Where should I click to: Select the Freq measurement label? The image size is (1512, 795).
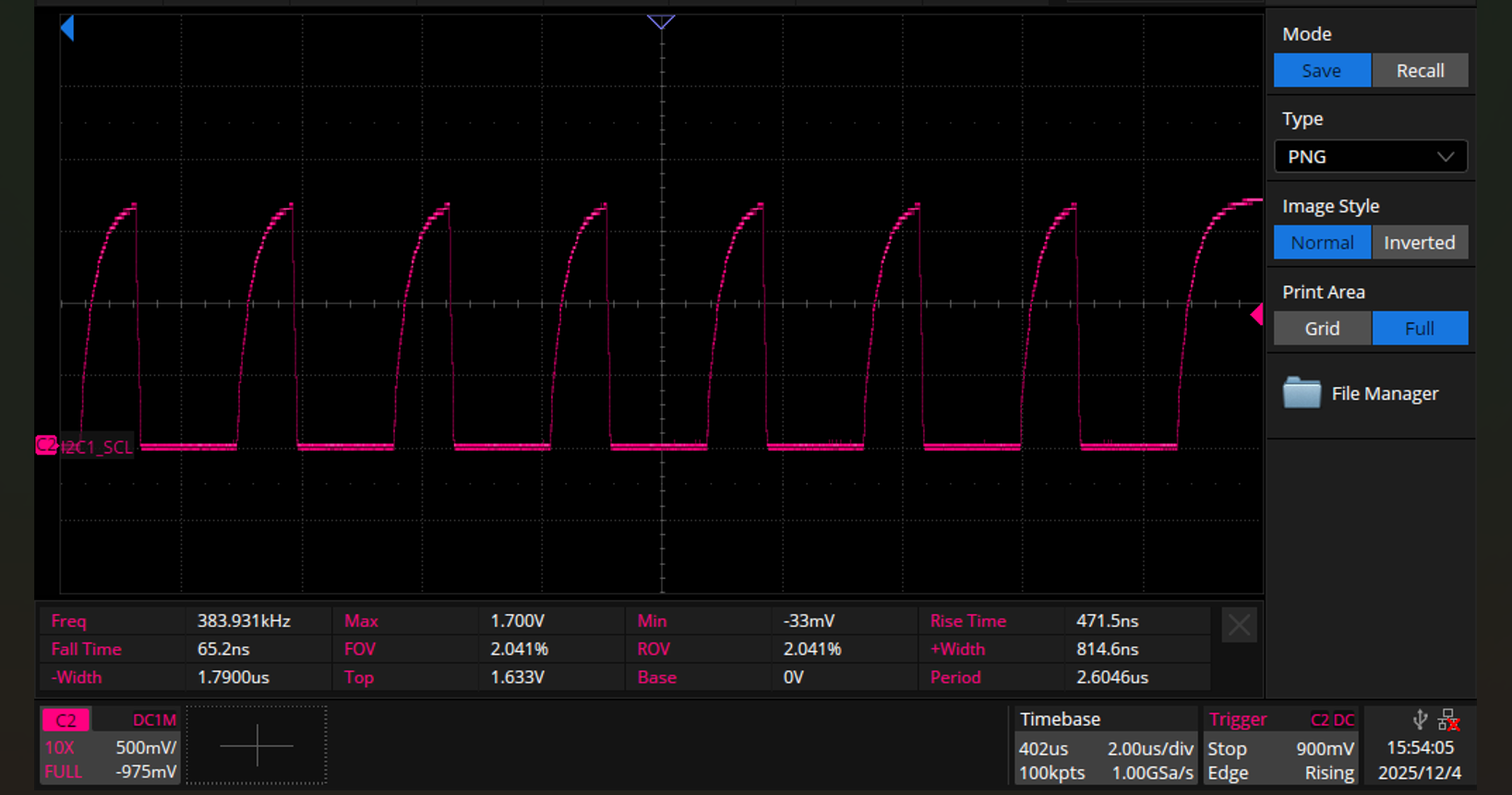pos(68,621)
